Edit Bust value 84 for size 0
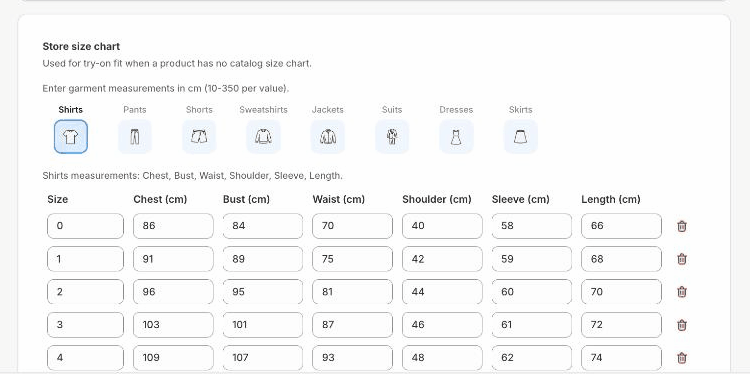Image resolution: width=750 pixels, height=374 pixels. 263,226
